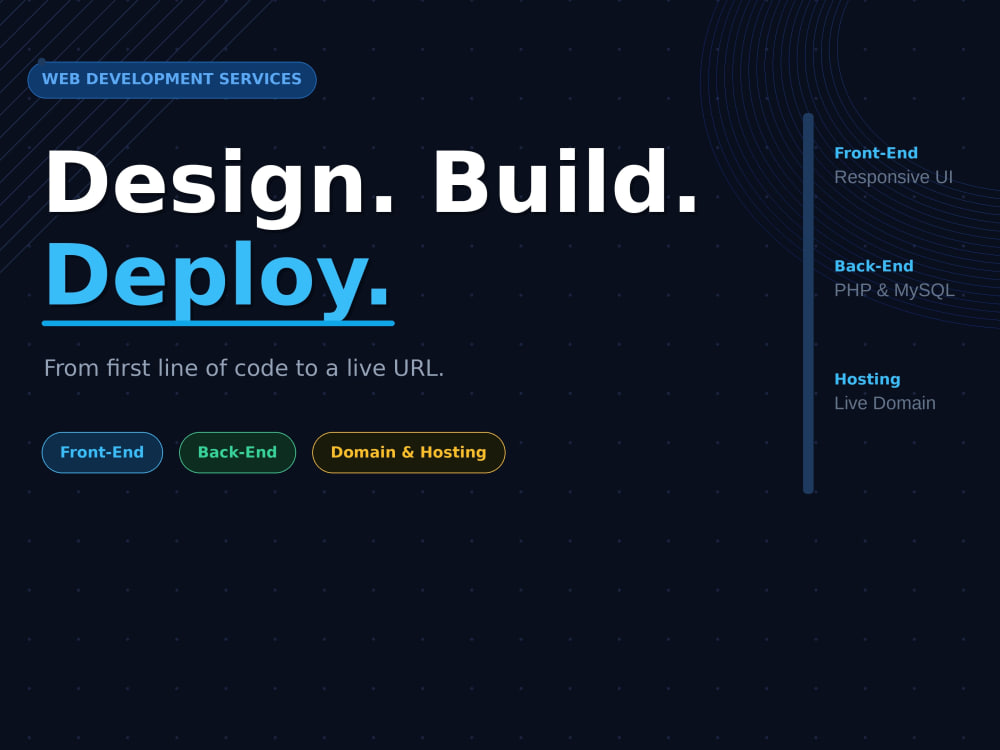The image size is (1000, 750).
Task: Click "From first line of code" tagline
Action: 244,368
